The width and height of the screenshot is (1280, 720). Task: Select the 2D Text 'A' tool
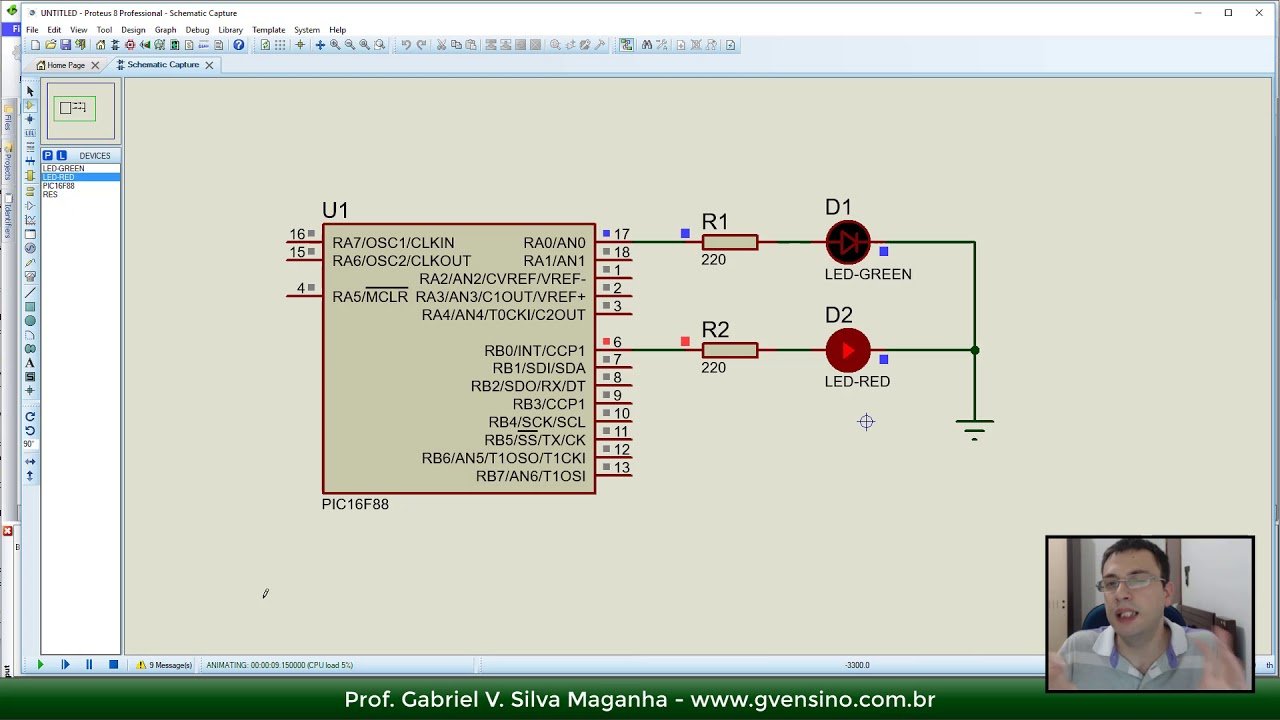pos(30,361)
